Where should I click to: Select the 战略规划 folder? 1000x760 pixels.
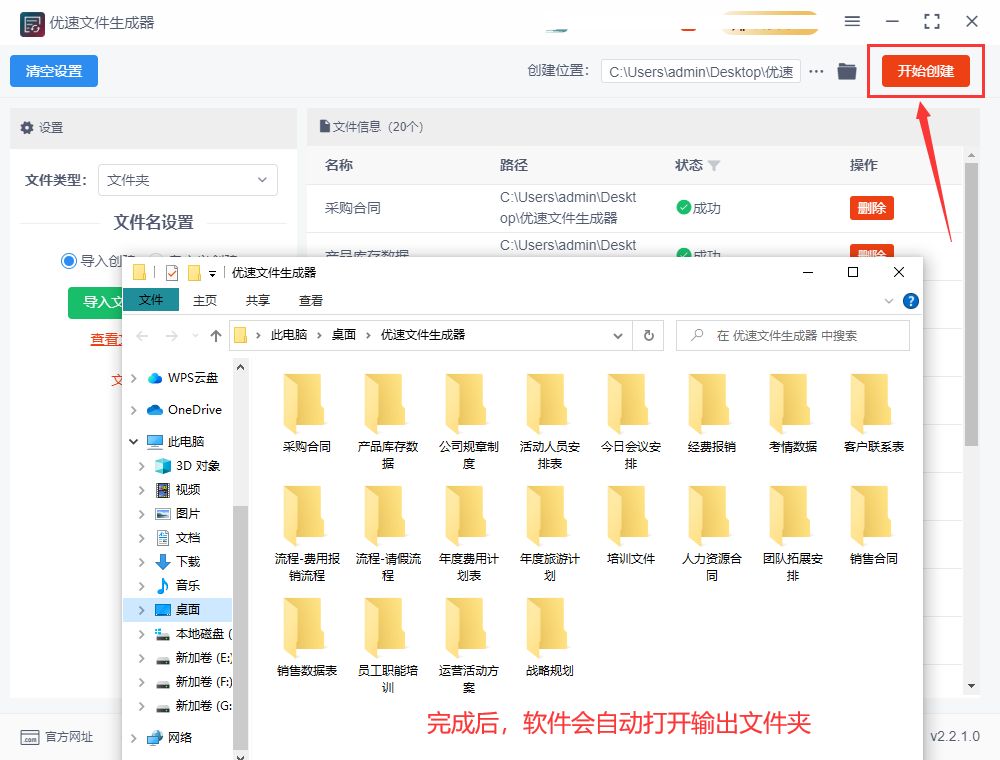(x=550, y=637)
